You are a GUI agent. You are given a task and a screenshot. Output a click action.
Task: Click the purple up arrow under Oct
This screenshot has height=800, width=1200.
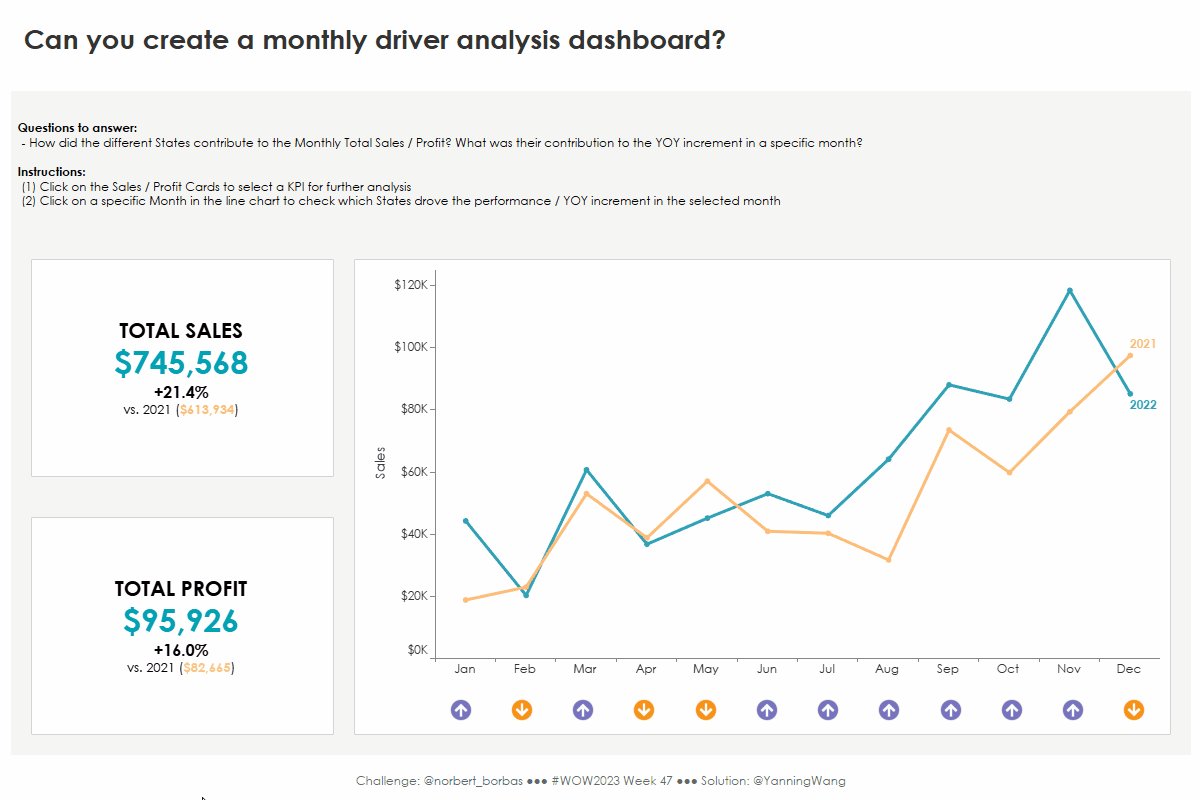(x=1011, y=710)
